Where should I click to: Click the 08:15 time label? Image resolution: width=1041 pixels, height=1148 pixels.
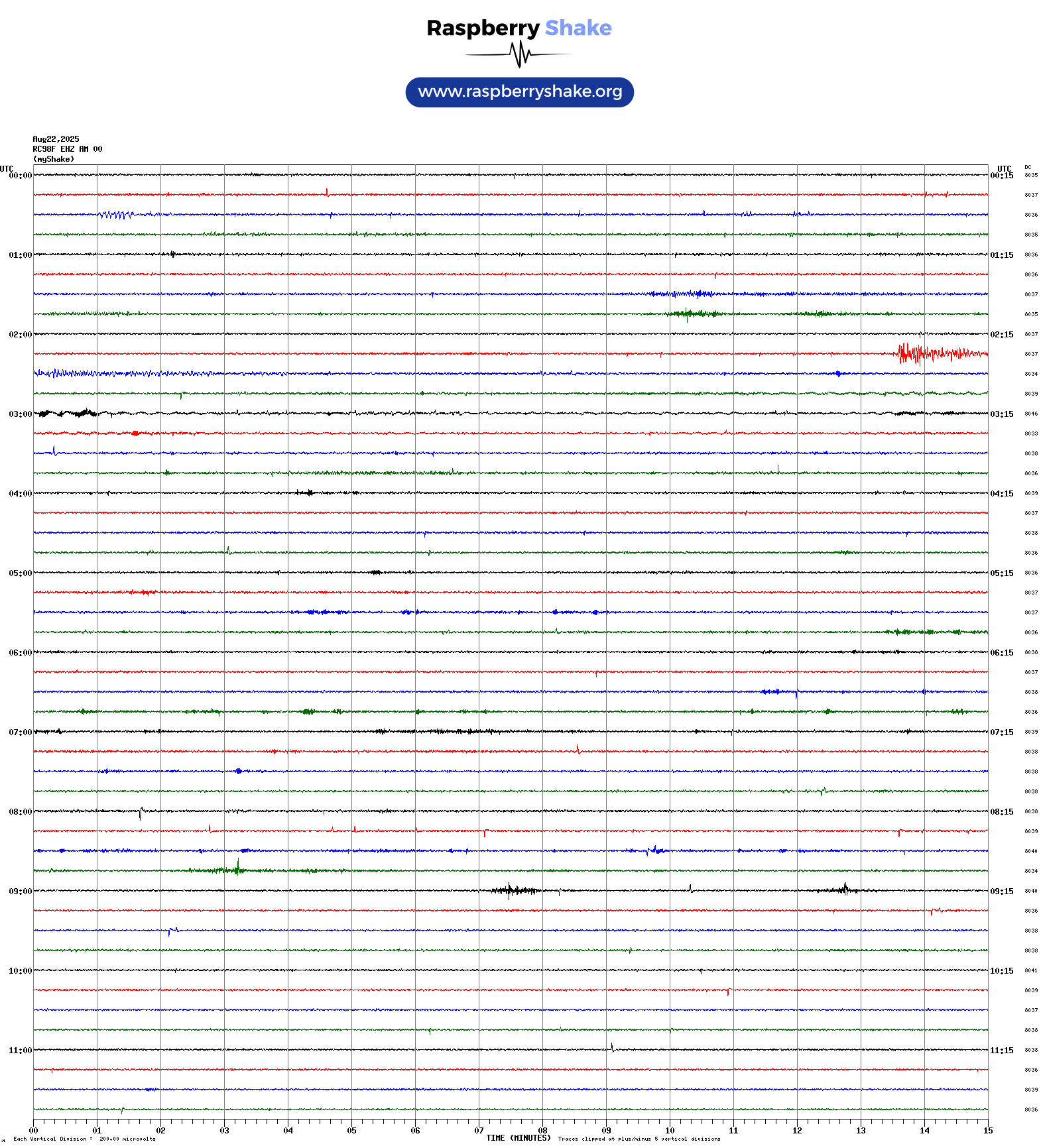click(1002, 812)
